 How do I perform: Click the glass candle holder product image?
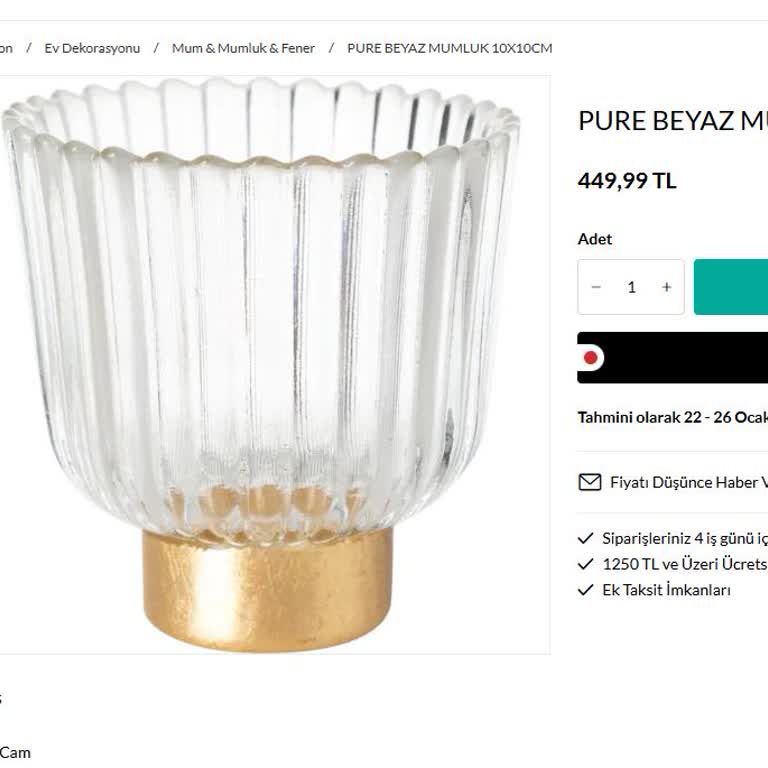(270, 365)
